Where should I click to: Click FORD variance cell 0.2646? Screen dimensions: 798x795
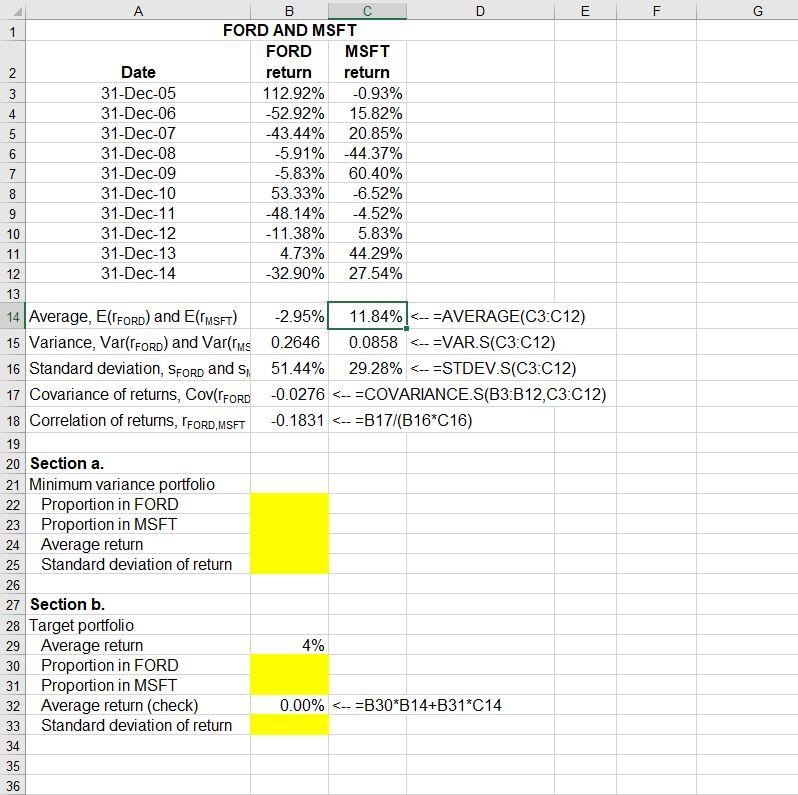(289, 343)
